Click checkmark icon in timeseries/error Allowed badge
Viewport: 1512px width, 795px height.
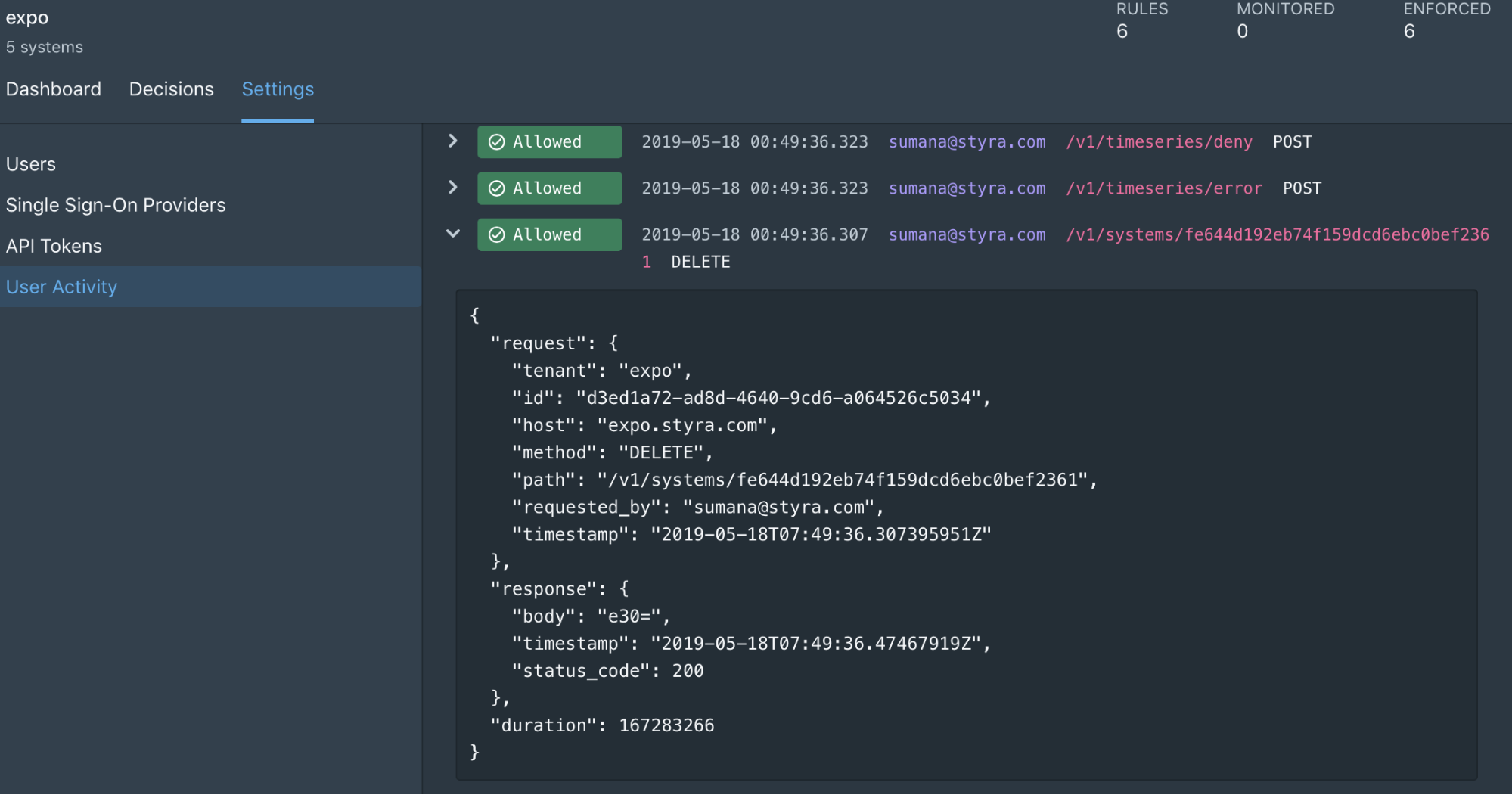(497, 188)
